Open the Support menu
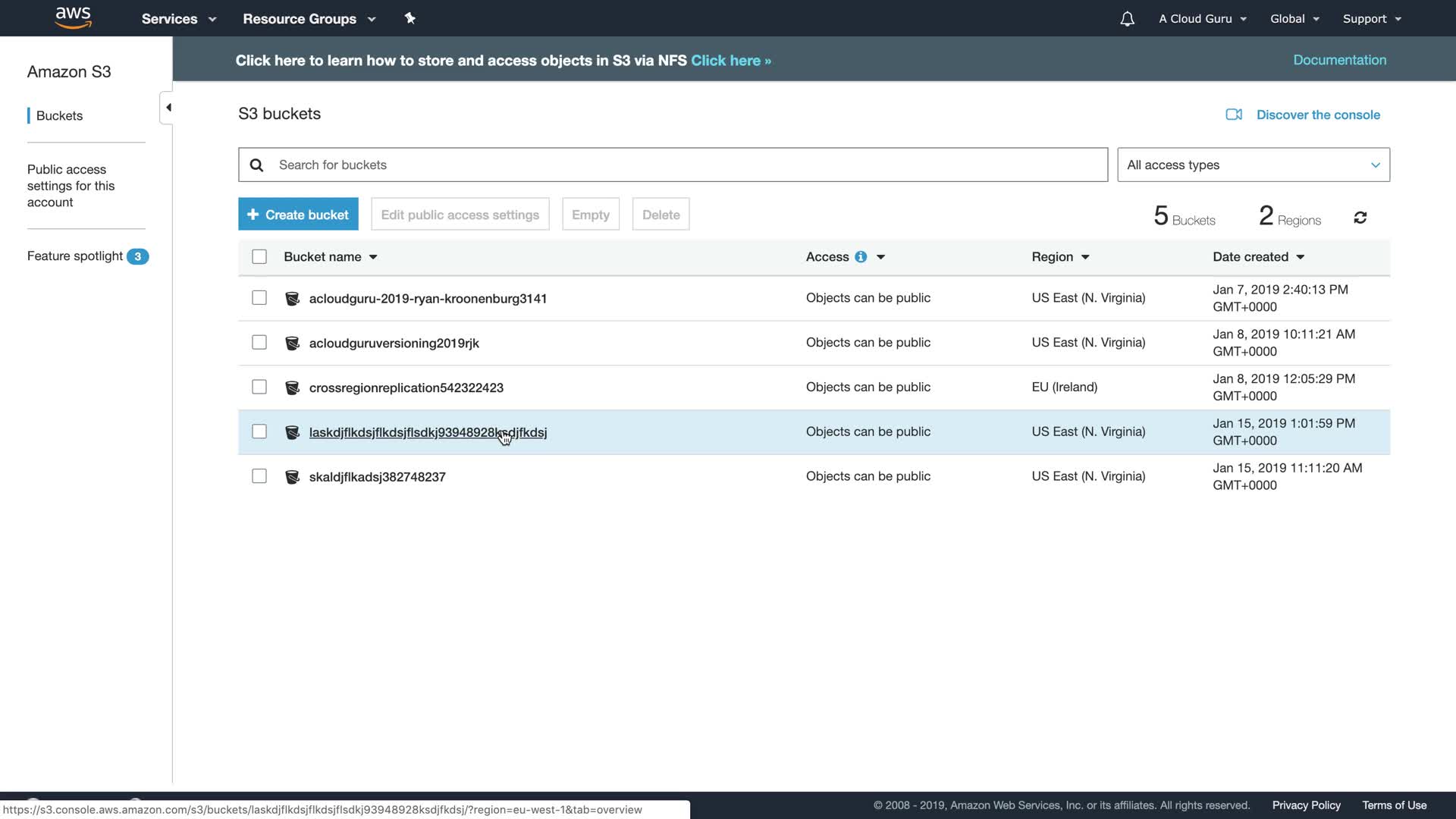This screenshot has width=1456, height=819. (1371, 19)
